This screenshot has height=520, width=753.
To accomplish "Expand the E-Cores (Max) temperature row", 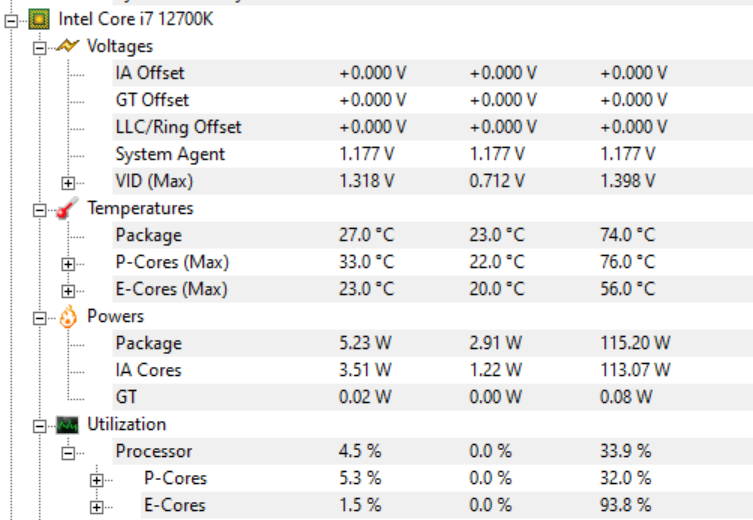I will 68,291.
